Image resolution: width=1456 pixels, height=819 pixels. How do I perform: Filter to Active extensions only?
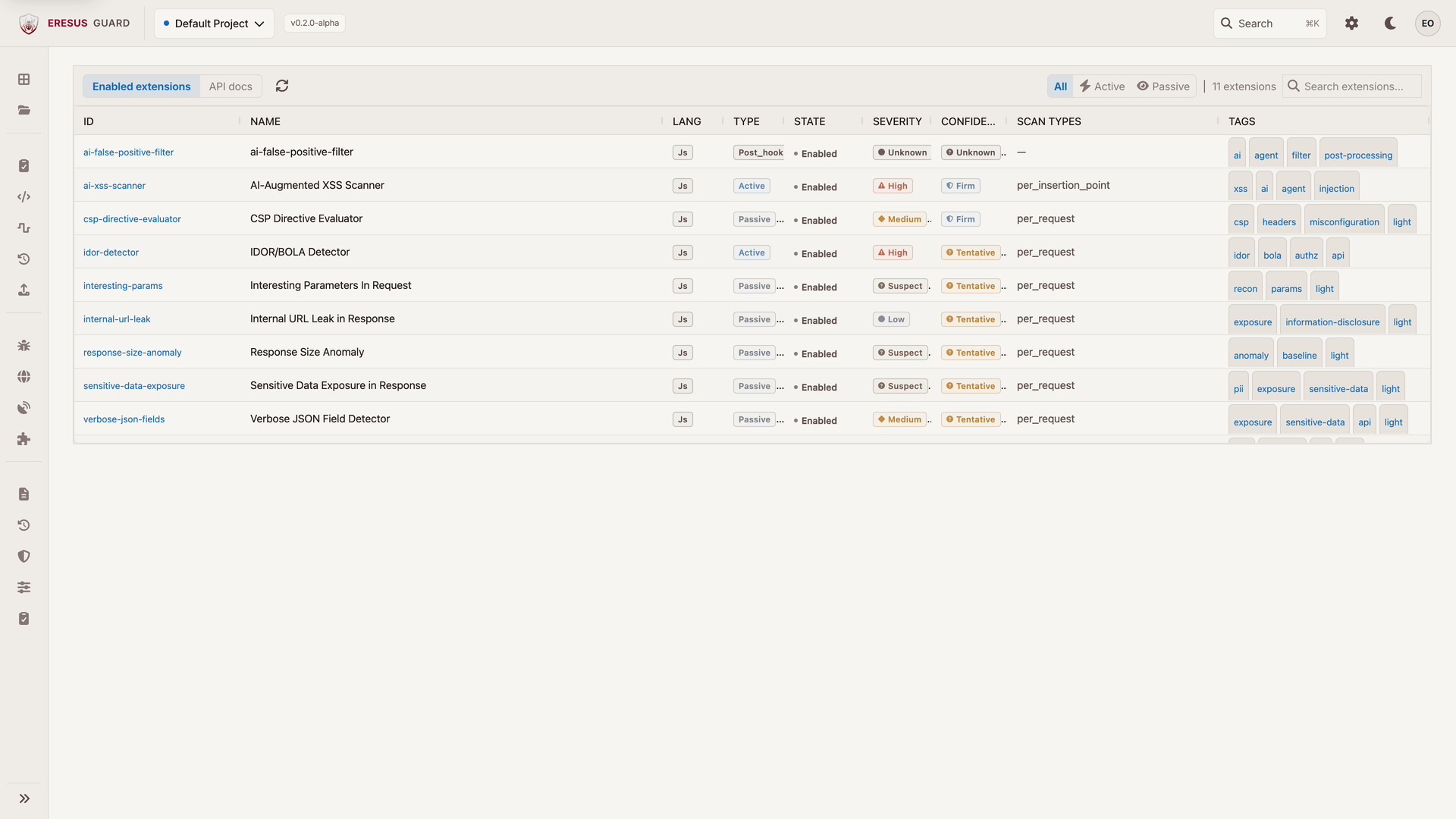point(1102,86)
